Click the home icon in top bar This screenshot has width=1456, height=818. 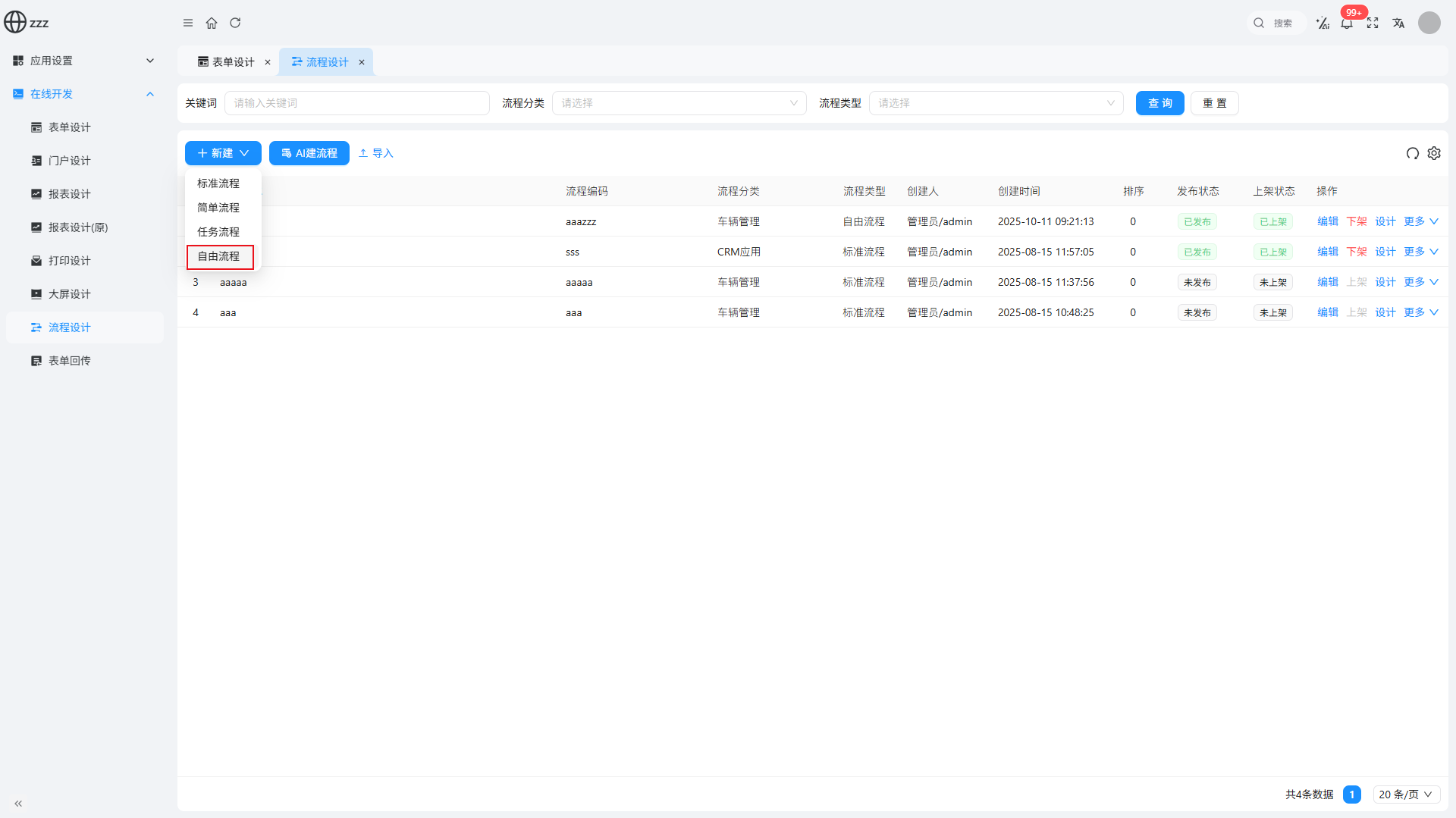point(212,23)
